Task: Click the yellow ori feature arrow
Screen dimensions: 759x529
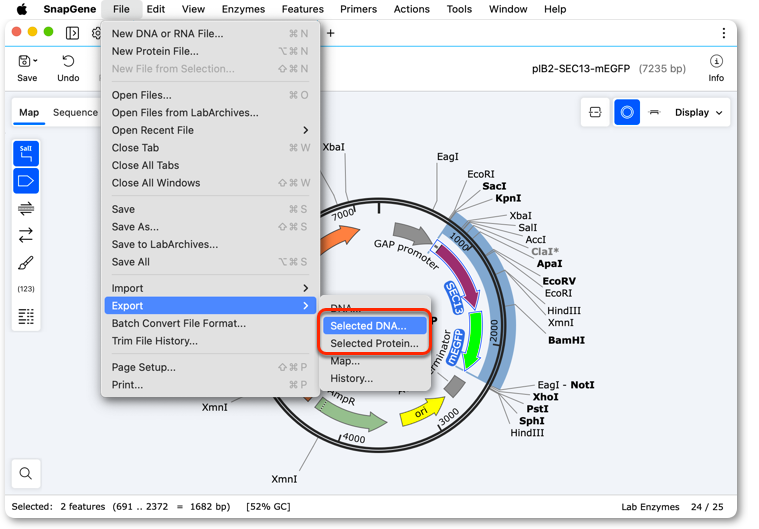Action: 422,411
